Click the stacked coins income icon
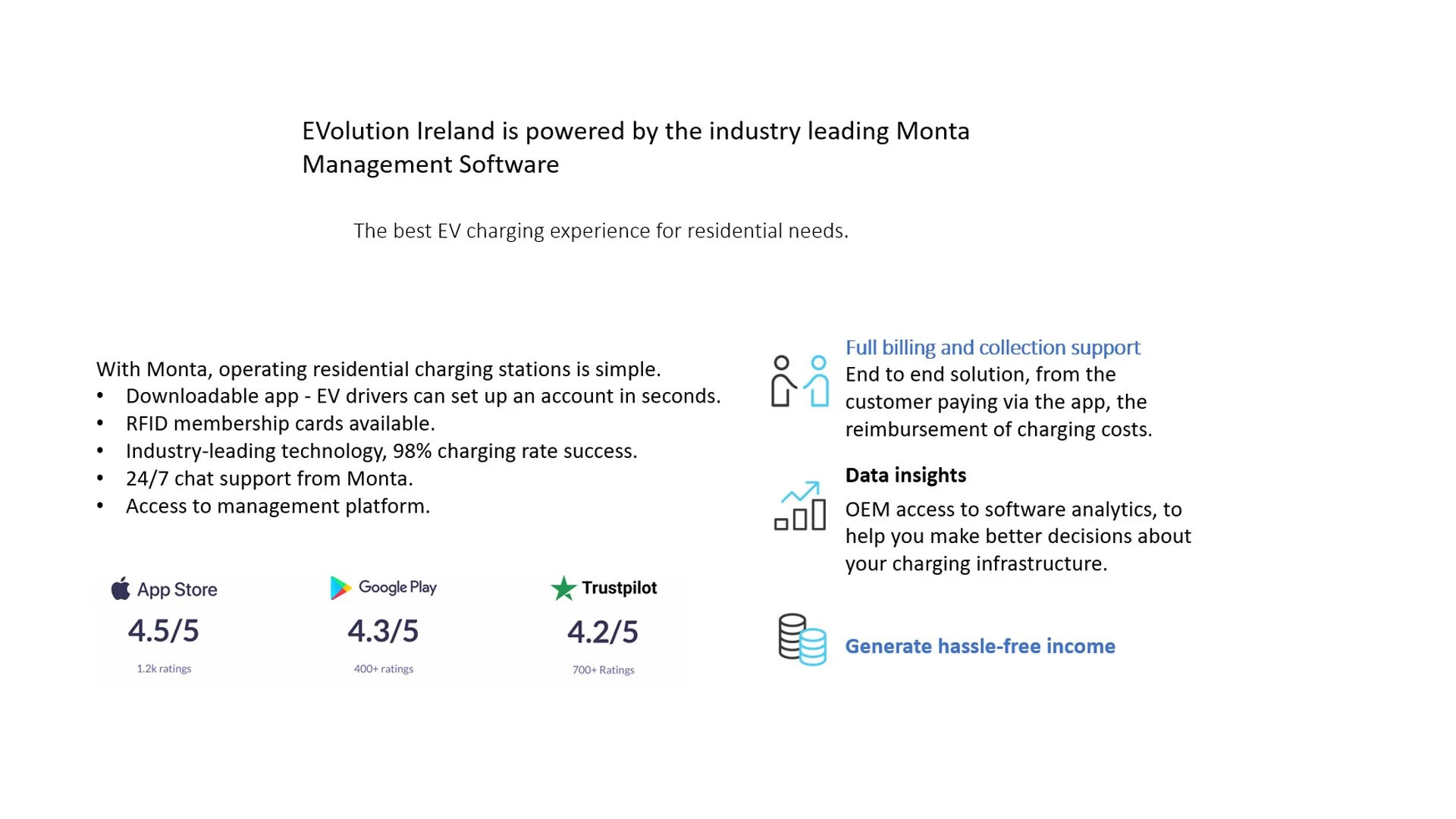This screenshot has height=819, width=1456. pyautogui.click(x=802, y=639)
